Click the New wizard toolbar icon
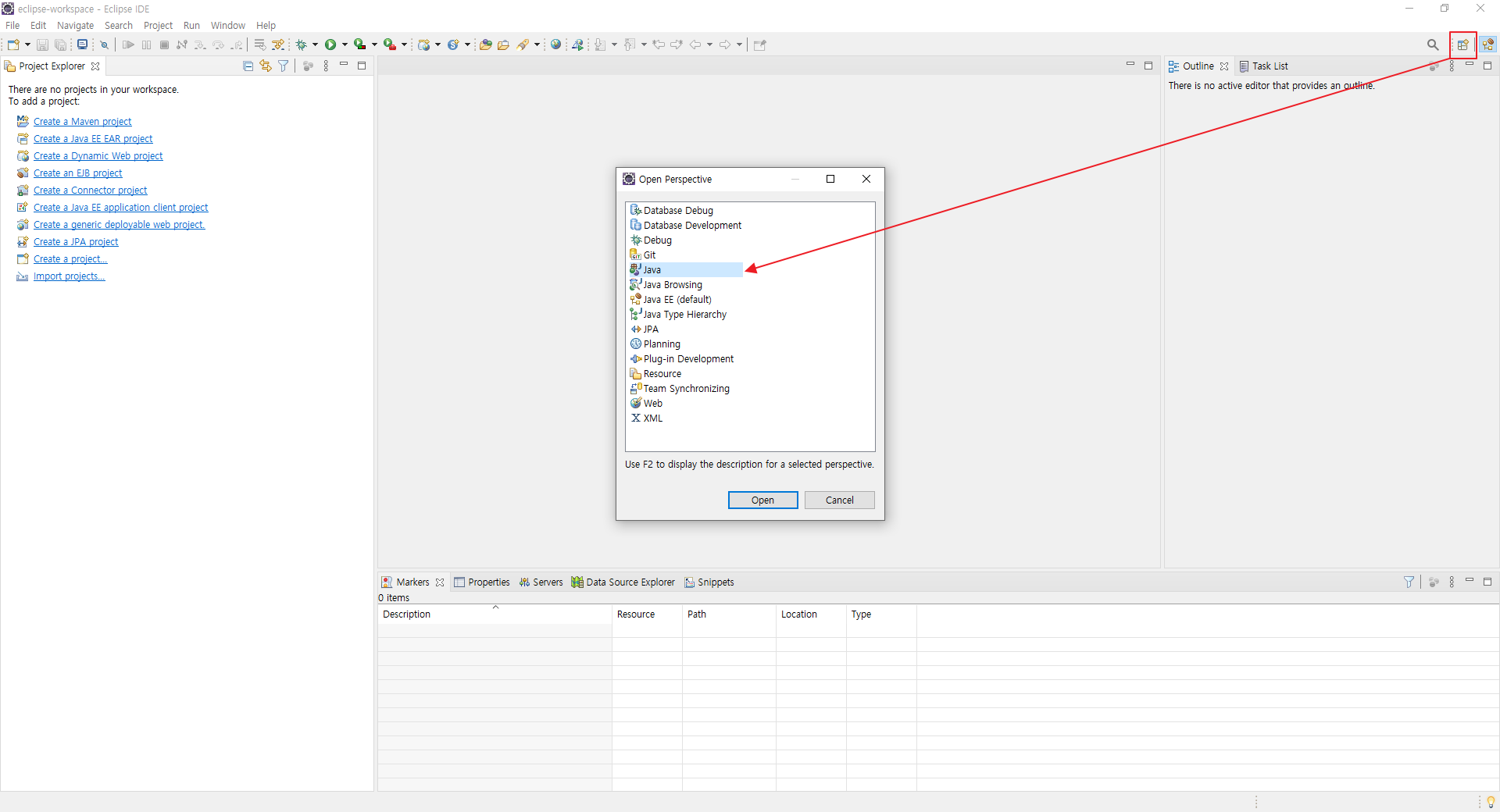The image size is (1500, 812). coord(13,45)
